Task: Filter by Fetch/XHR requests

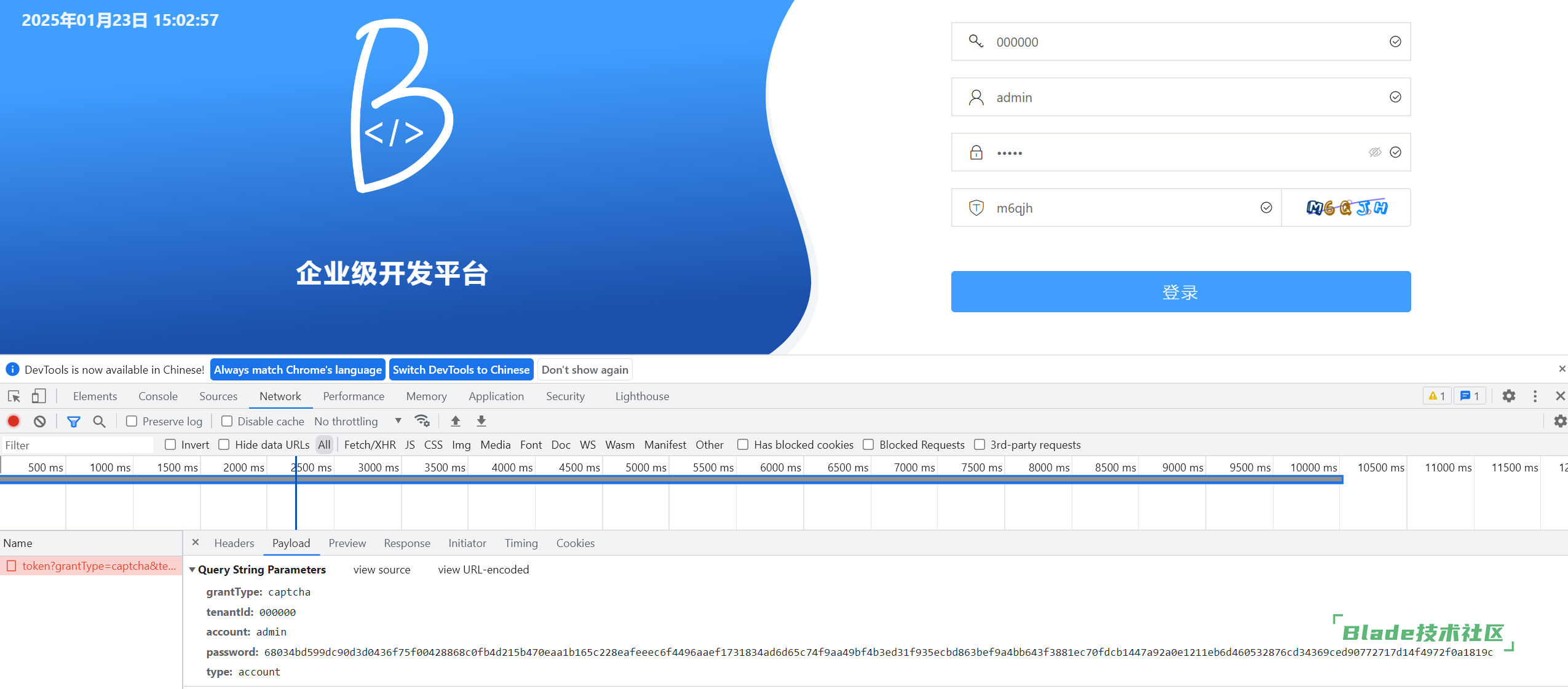Action: (x=370, y=444)
